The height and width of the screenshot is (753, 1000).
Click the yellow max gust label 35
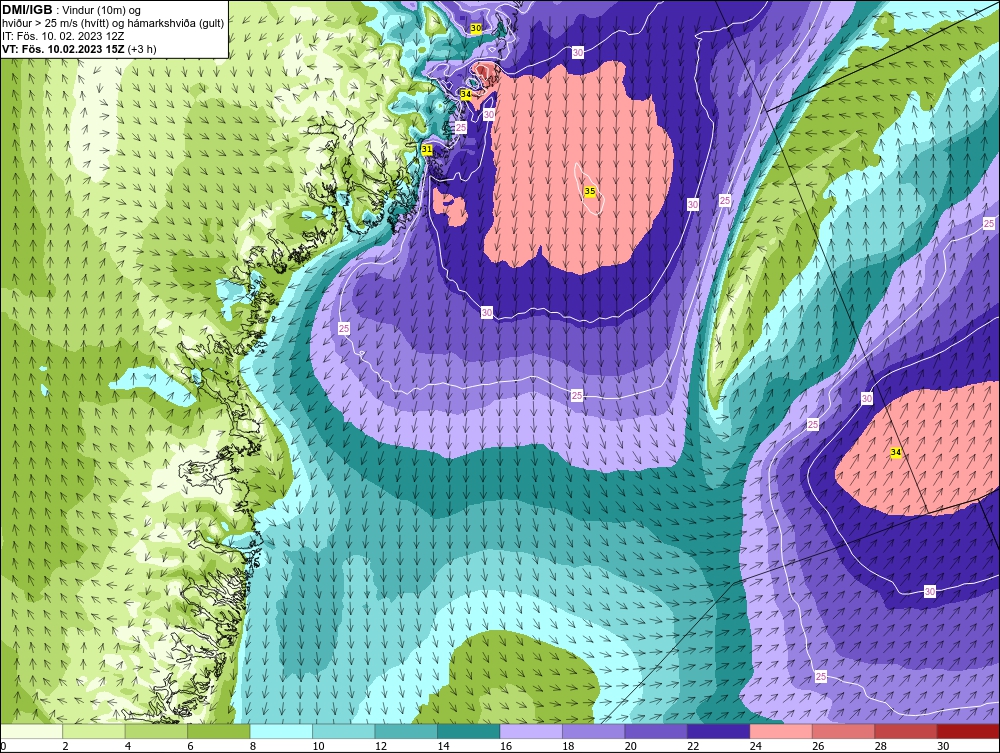(590, 191)
